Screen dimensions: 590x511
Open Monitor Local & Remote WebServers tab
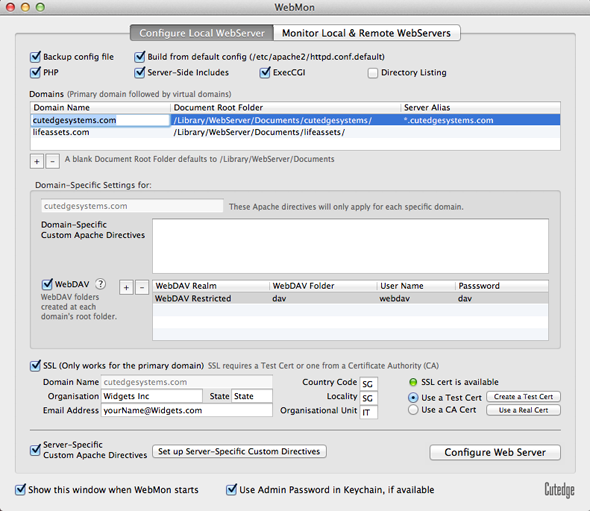pos(366,33)
